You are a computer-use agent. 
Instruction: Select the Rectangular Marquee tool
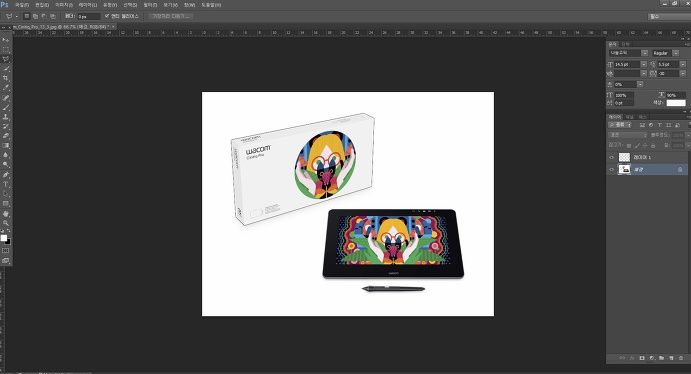pyautogui.click(x=6, y=50)
